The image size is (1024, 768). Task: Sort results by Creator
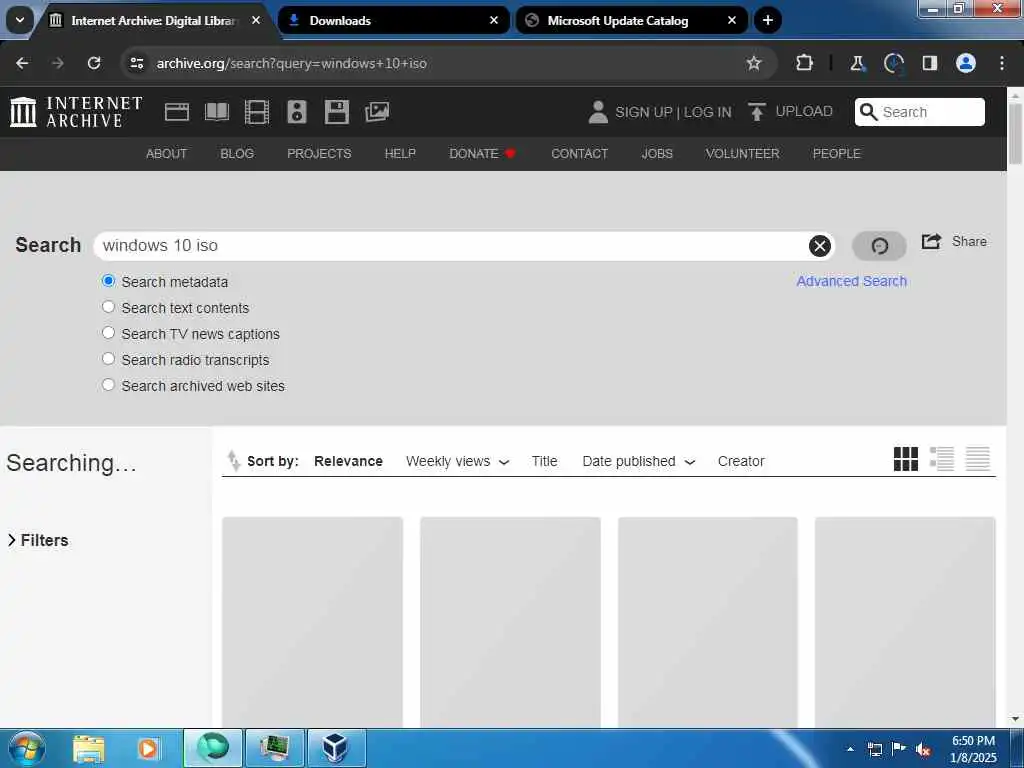(x=741, y=461)
